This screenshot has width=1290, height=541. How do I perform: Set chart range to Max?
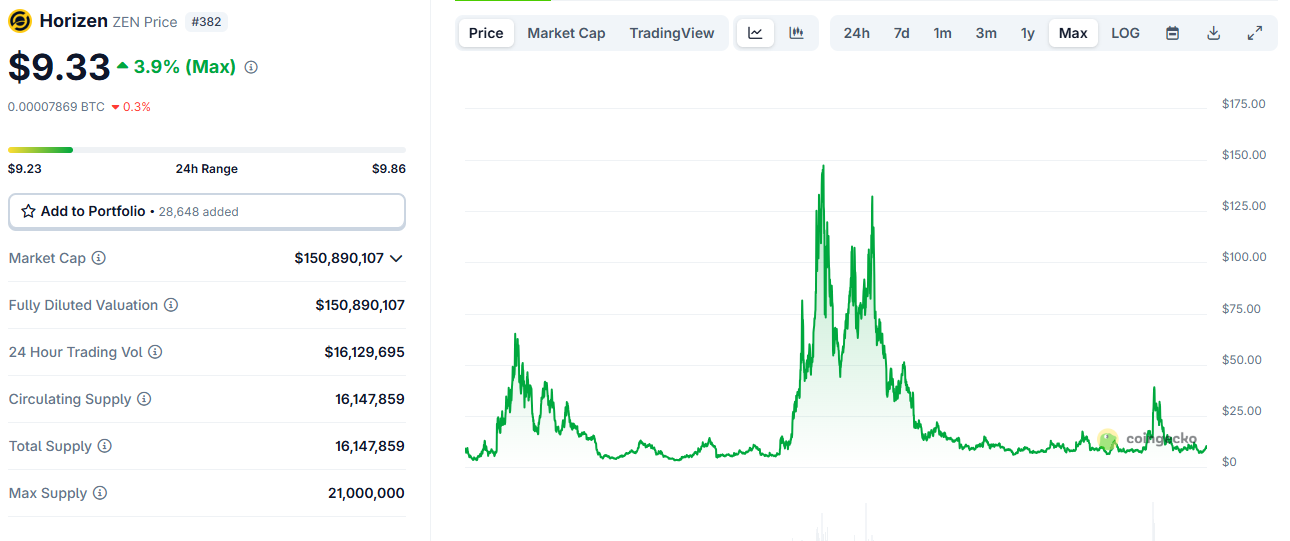1073,33
